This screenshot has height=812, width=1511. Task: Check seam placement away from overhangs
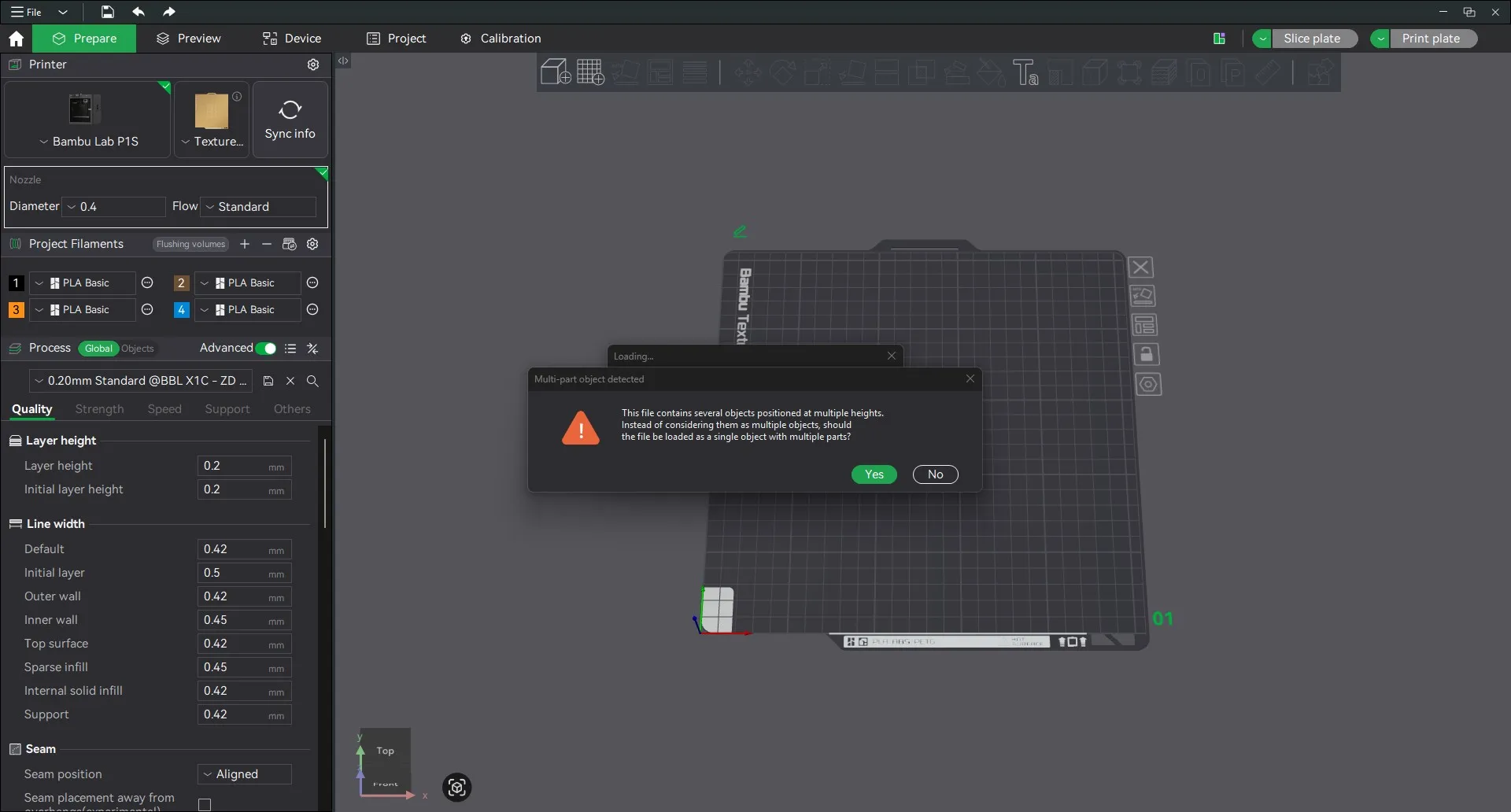click(205, 804)
